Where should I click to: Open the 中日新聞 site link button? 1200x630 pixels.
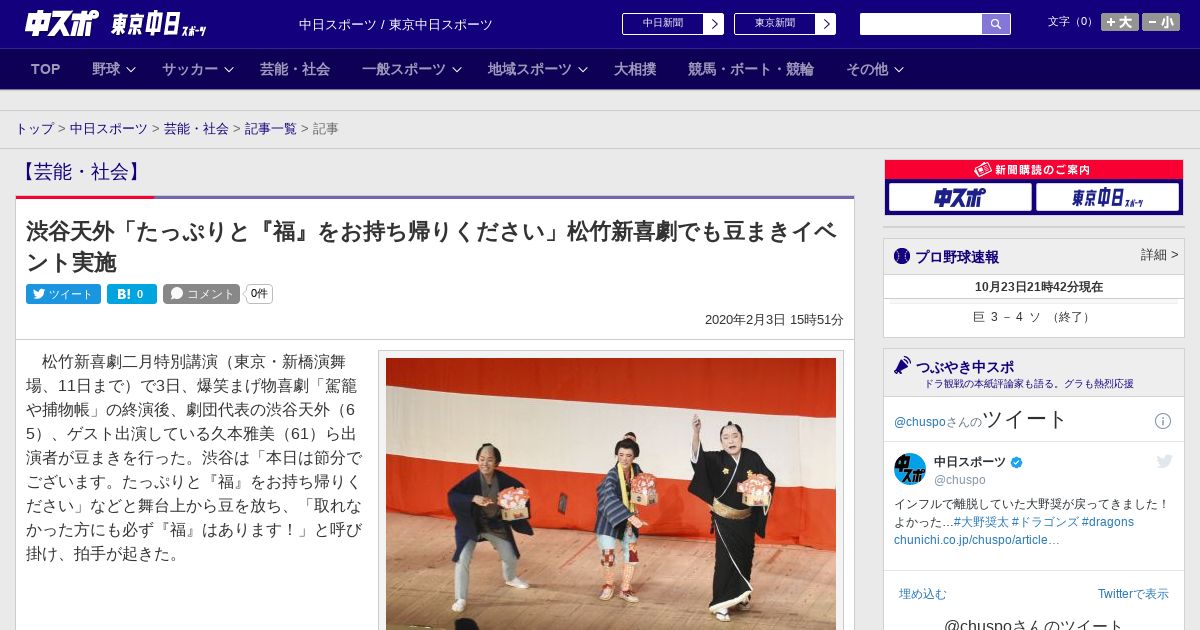[x=672, y=24]
